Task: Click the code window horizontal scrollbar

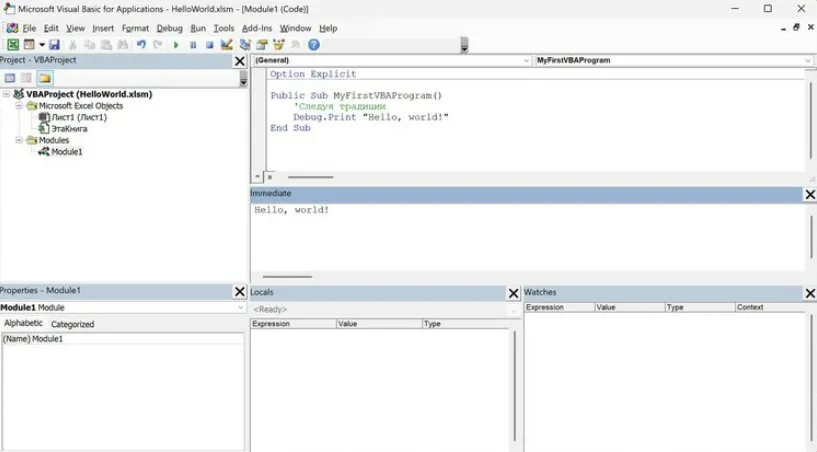Action: pyautogui.click(x=311, y=177)
